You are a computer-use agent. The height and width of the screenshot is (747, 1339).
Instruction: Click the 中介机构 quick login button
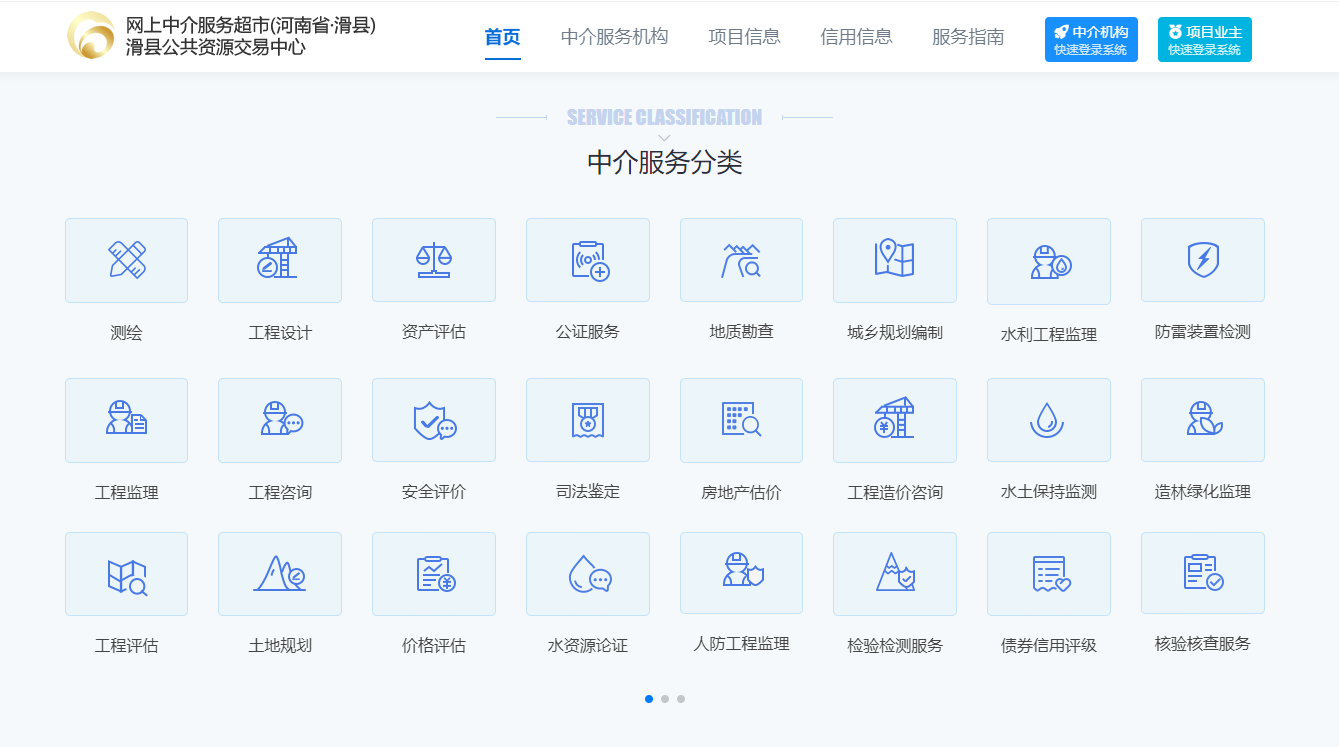1090,40
